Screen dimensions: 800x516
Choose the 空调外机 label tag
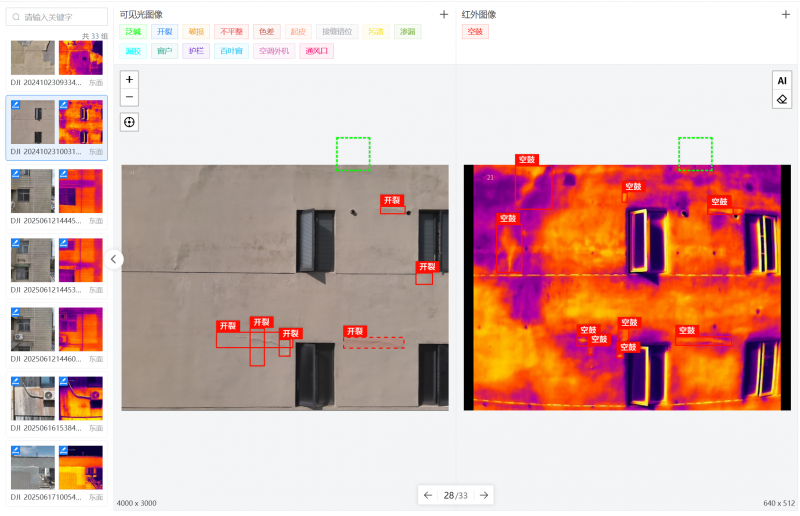[x=275, y=51]
